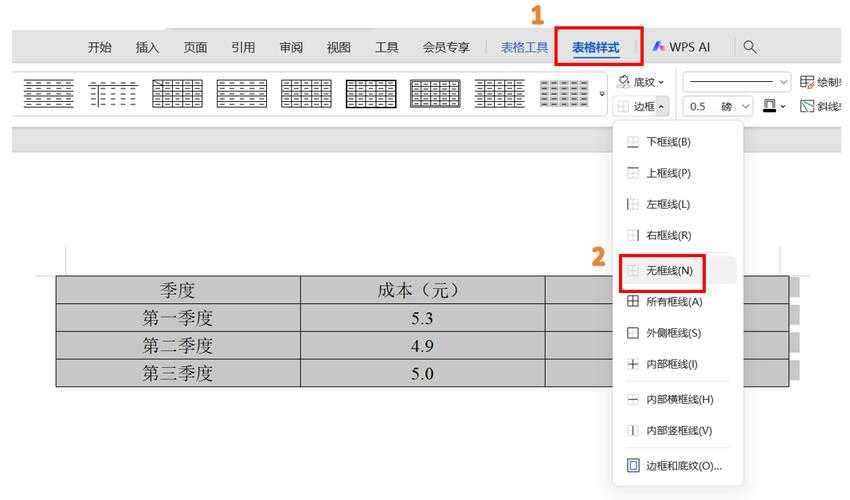Click the Draw Table icon
850x500 pixels.
(x=807, y=82)
